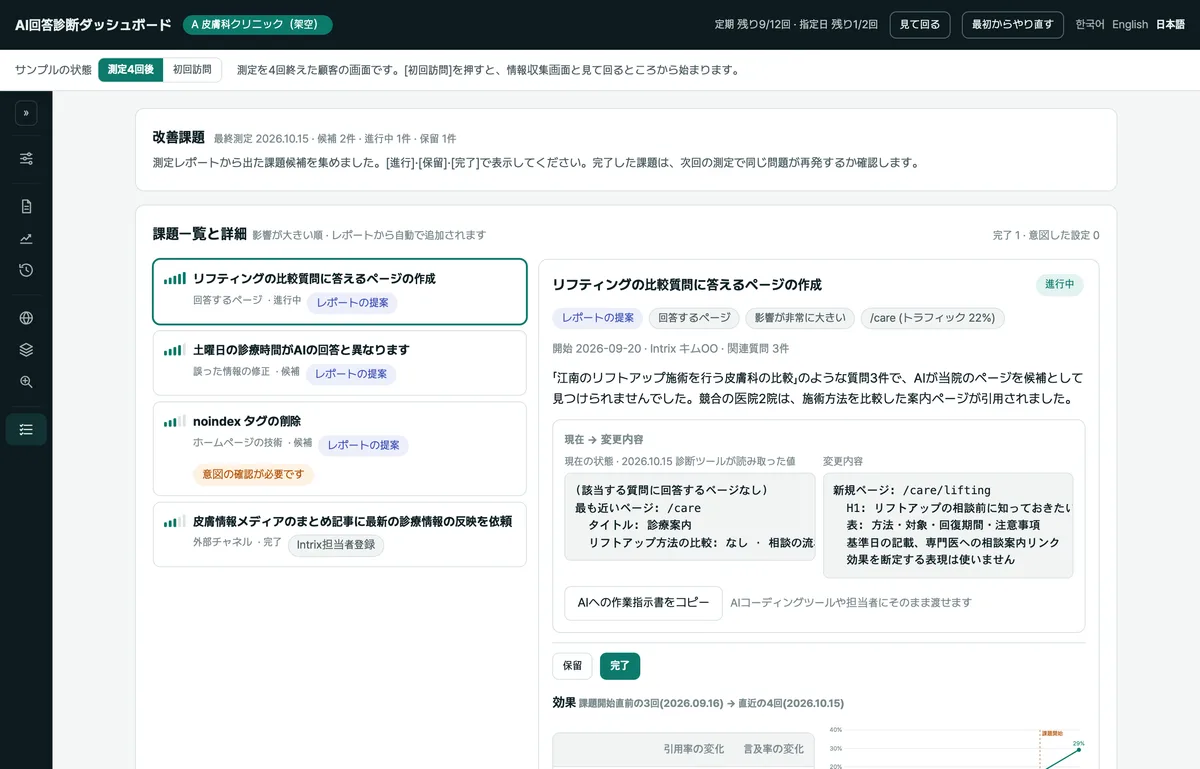
Task: Select the 測定4回後 sample state
Action: [x=131, y=70]
